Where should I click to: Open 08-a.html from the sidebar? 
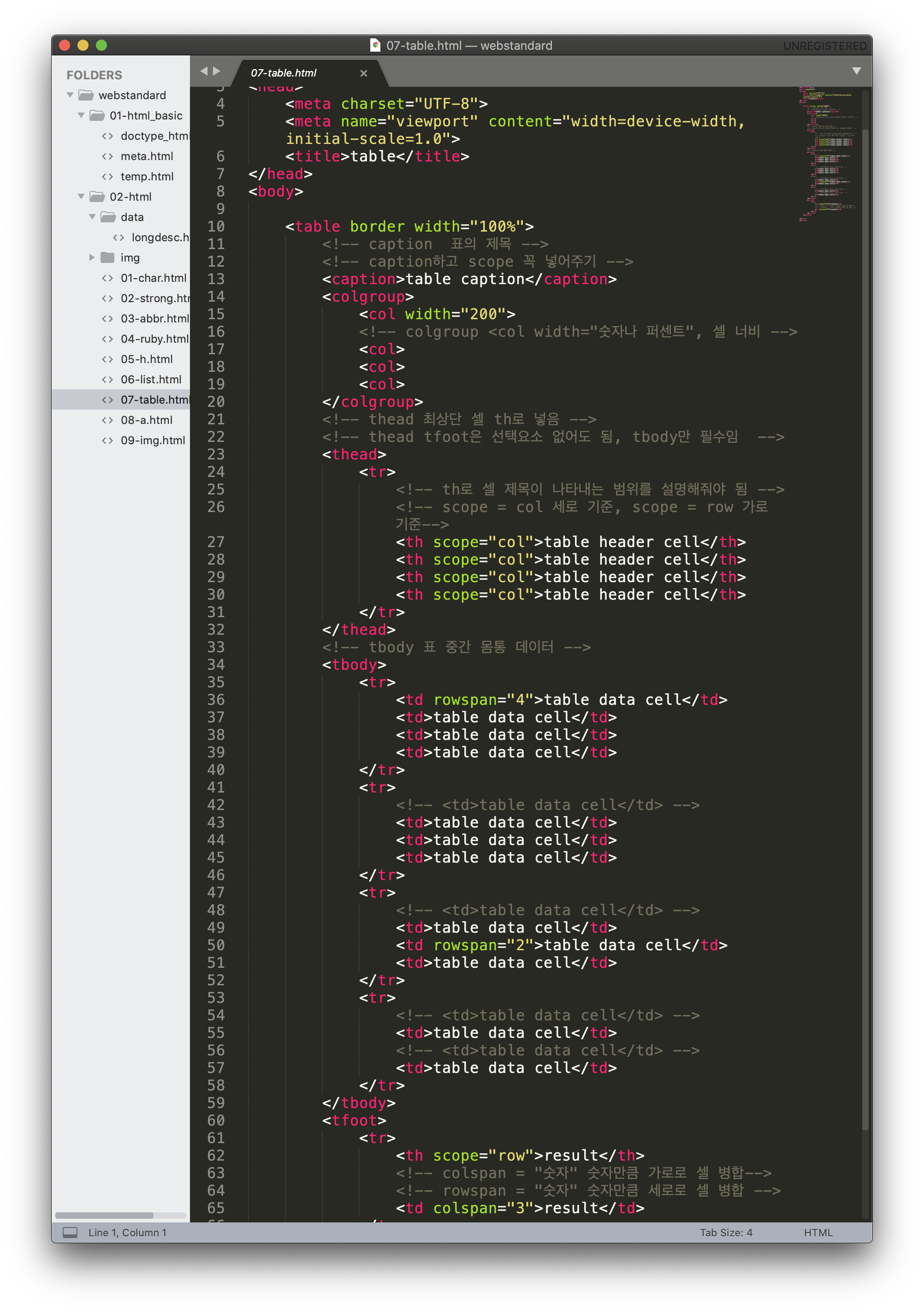tap(146, 420)
